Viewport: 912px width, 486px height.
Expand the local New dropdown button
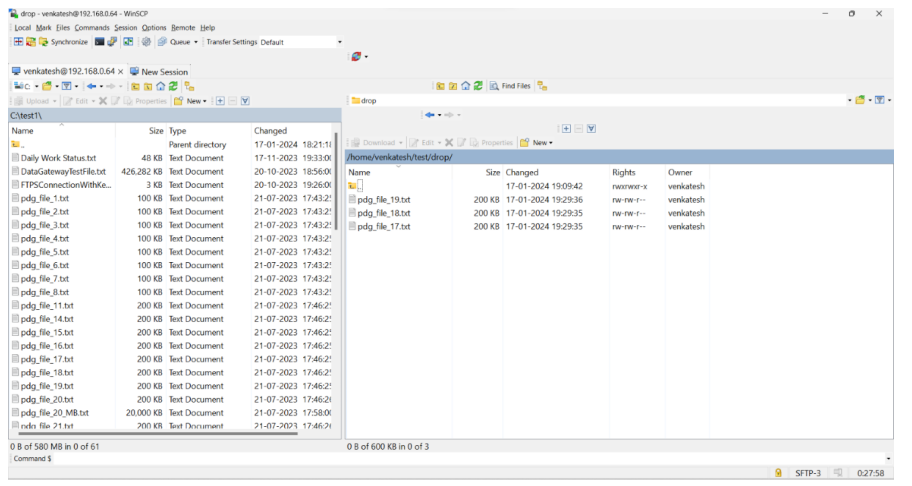coord(190,101)
